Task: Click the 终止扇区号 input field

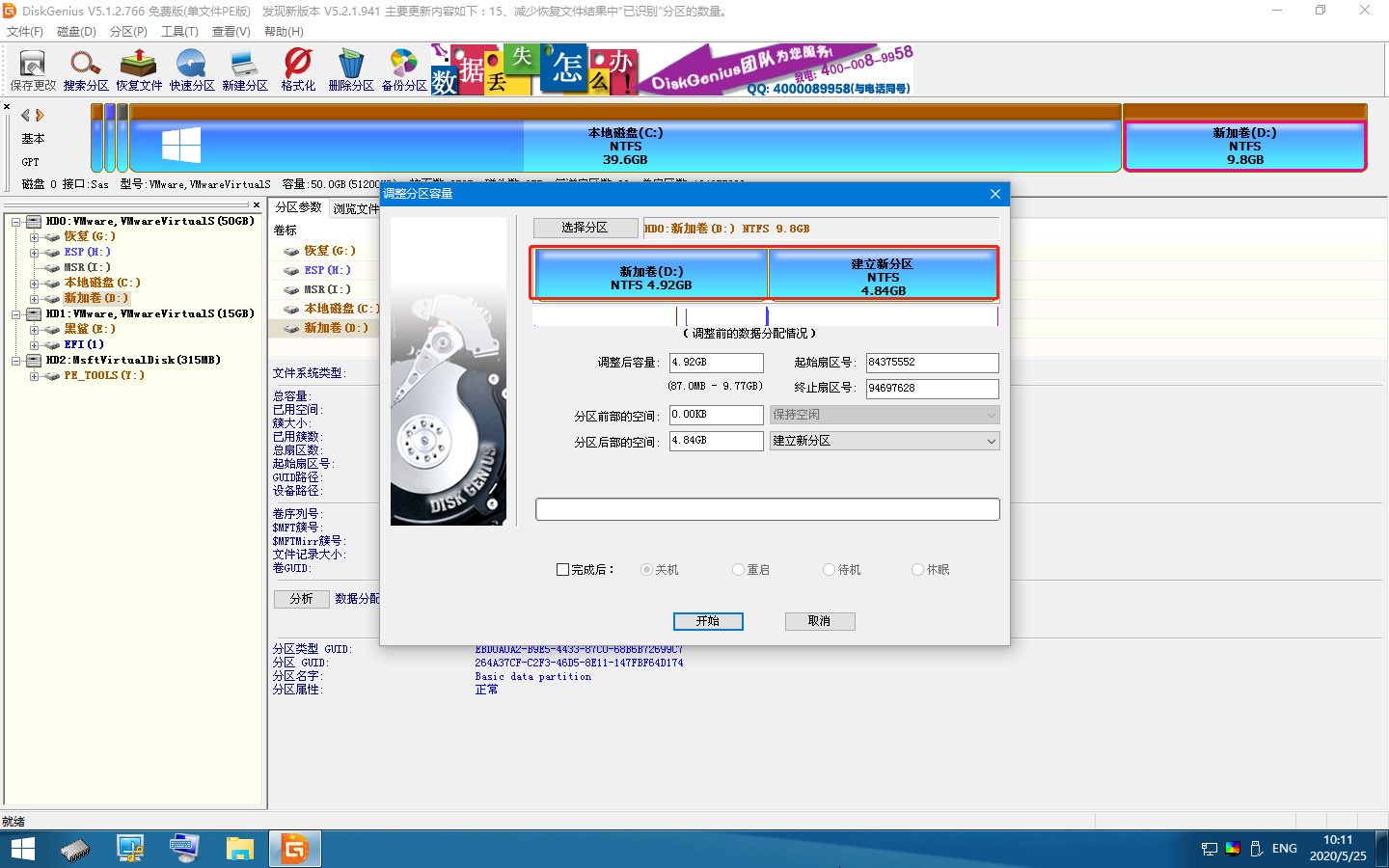Action: click(933, 389)
